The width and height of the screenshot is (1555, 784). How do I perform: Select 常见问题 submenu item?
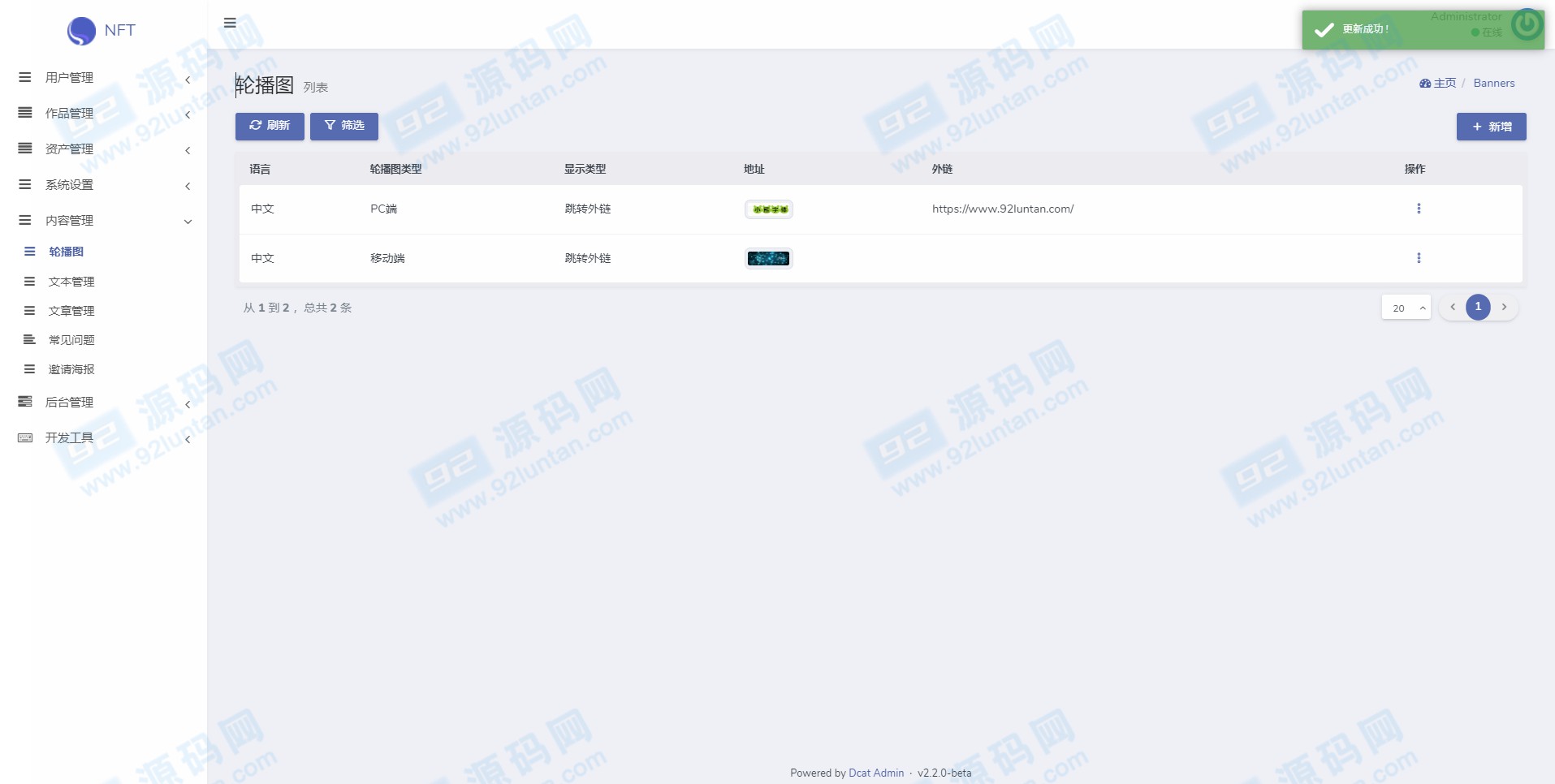(104, 340)
